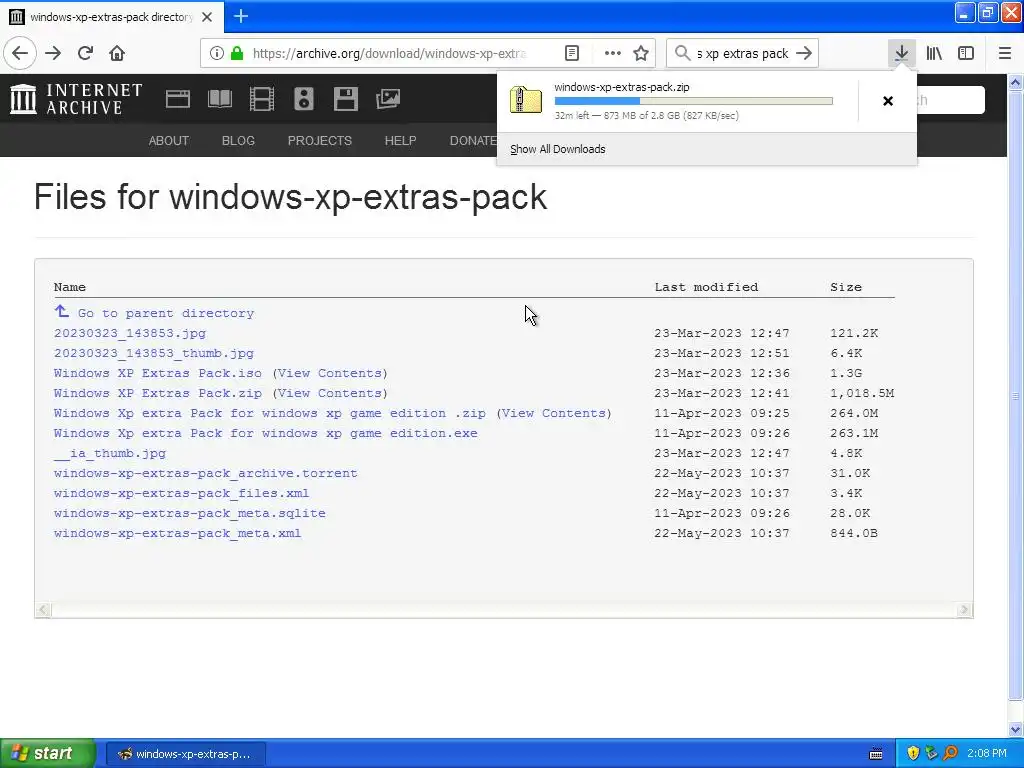Open the HELP menu item

coord(400,140)
